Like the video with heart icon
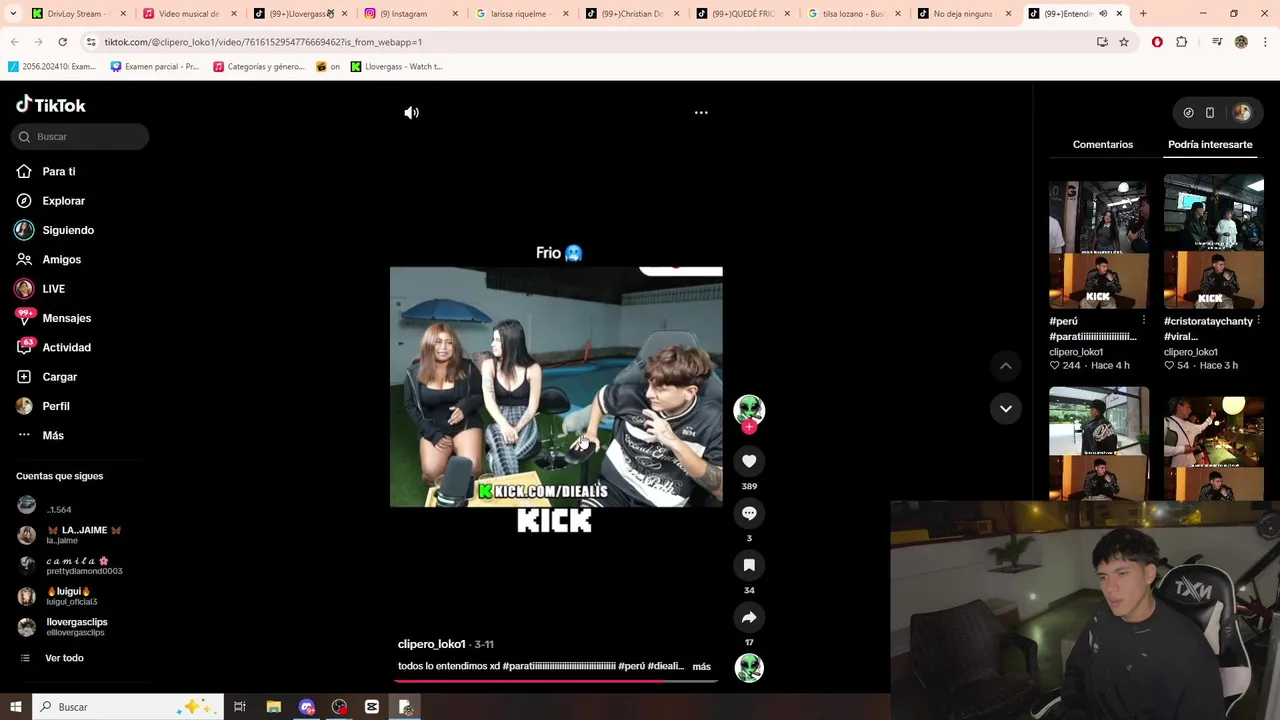 749,461
